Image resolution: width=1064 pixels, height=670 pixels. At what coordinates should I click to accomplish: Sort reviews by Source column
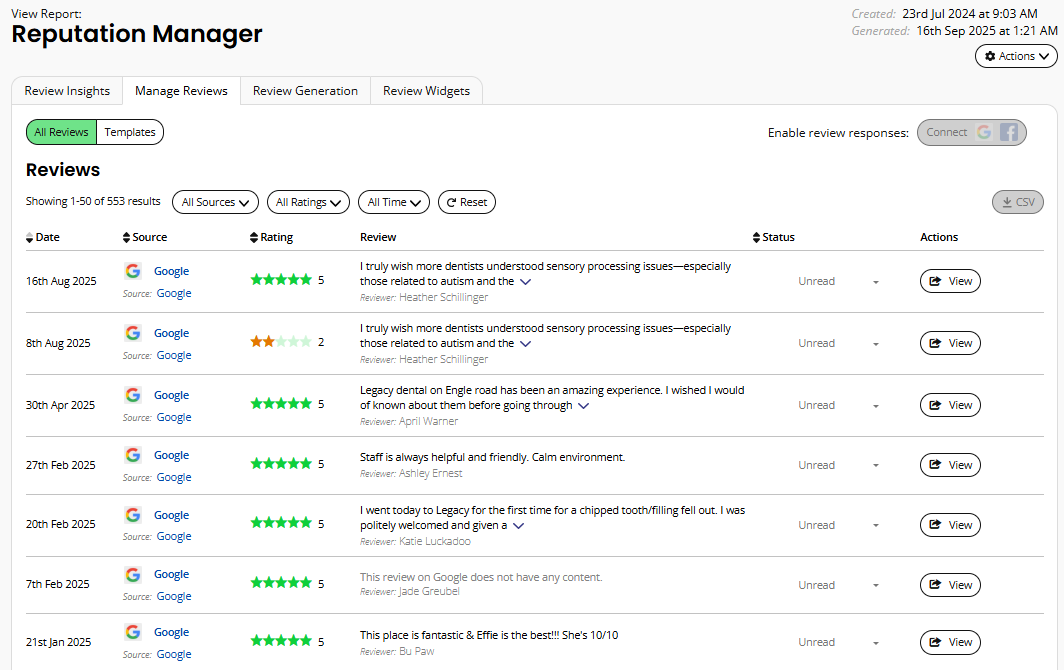(x=145, y=237)
